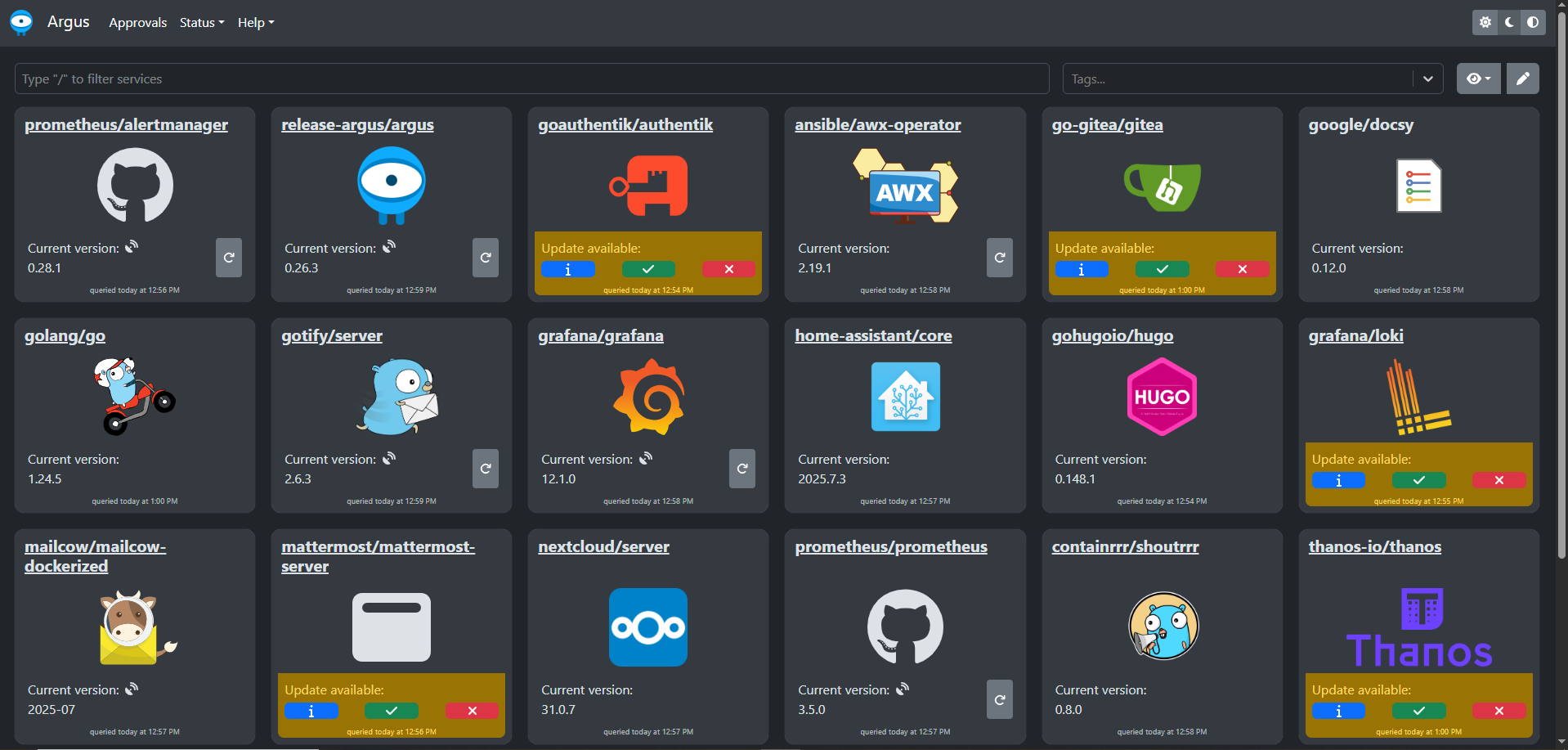Approve the grafana/loki update
1568x750 pixels.
point(1419,480)
